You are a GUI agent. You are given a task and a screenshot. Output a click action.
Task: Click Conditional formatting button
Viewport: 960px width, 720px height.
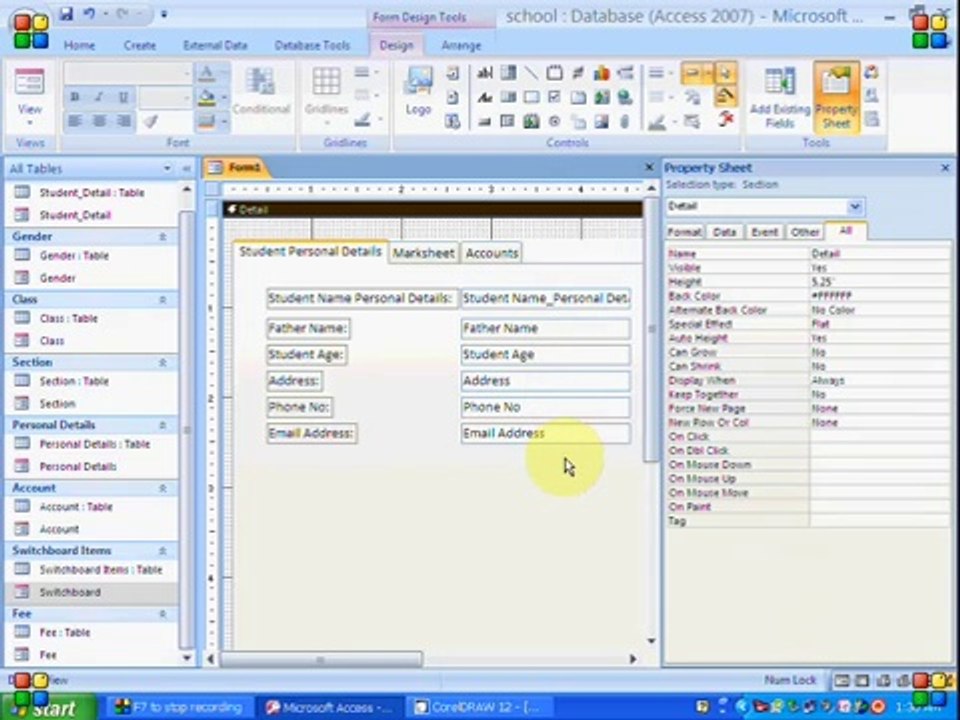pos(261,92)
